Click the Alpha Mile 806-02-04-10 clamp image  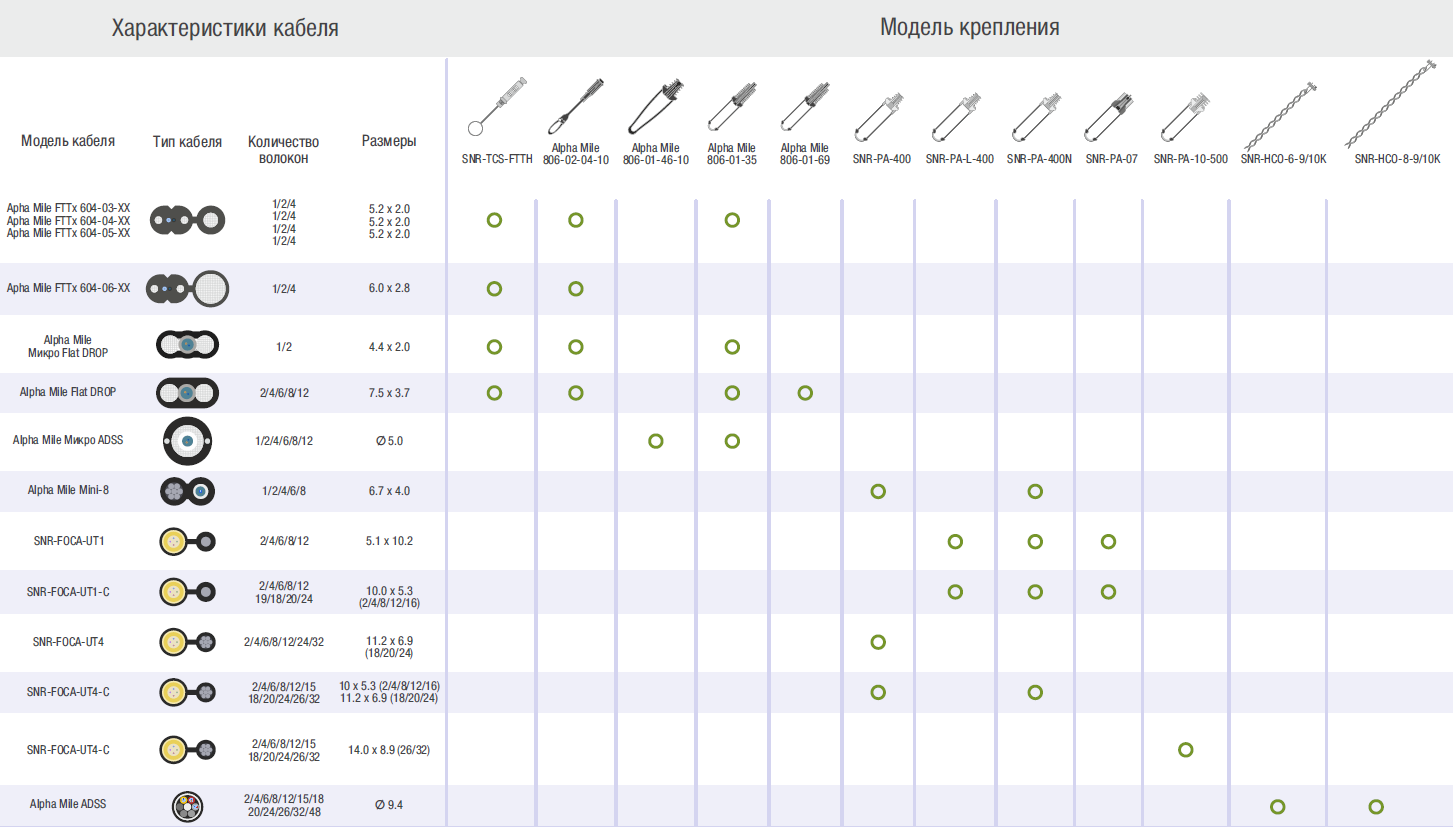pos(577,106)
